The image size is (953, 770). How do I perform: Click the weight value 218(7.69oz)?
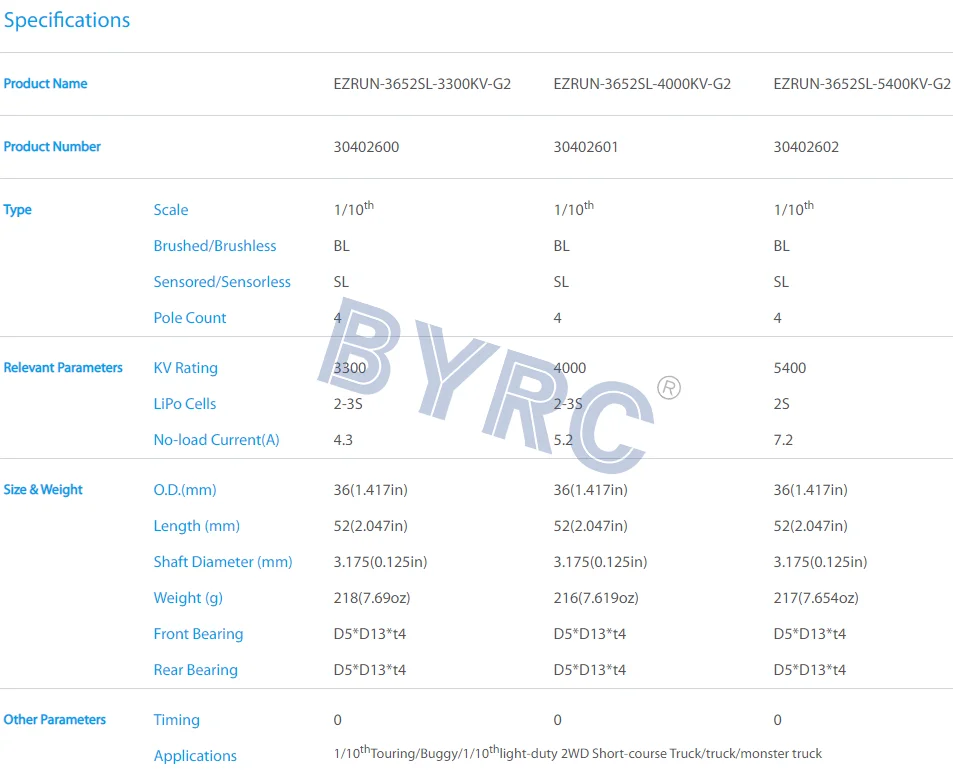click(372, 598)
